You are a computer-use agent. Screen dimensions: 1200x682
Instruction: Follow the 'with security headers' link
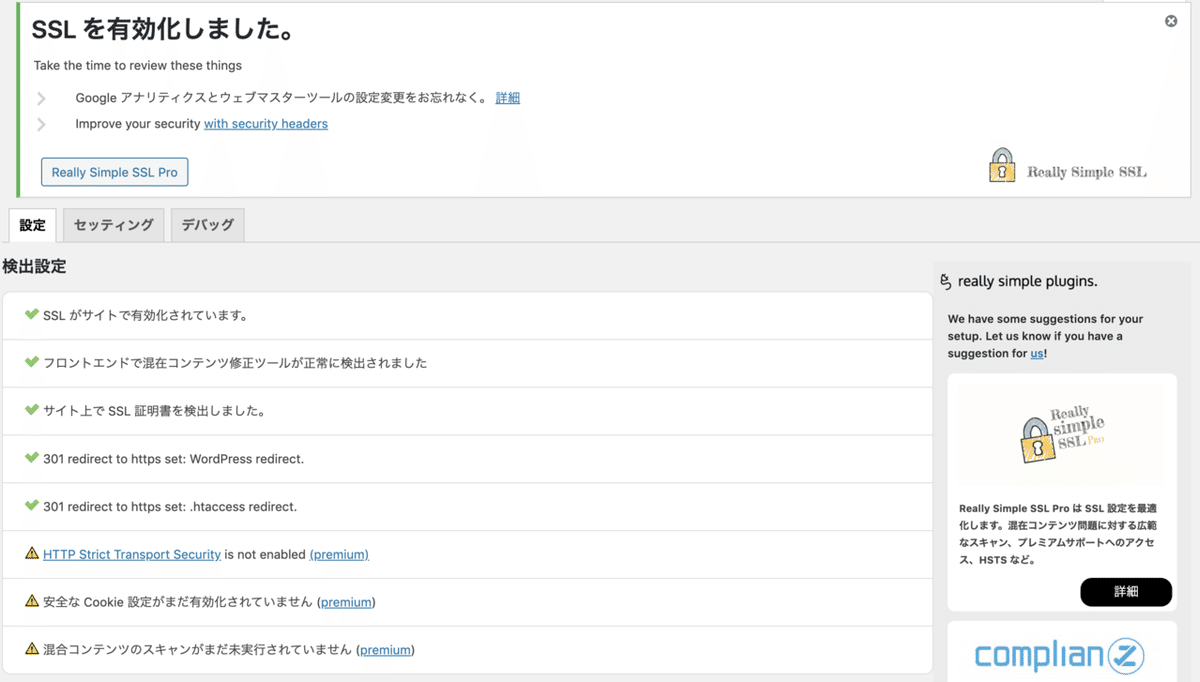(x=266, y=124)
